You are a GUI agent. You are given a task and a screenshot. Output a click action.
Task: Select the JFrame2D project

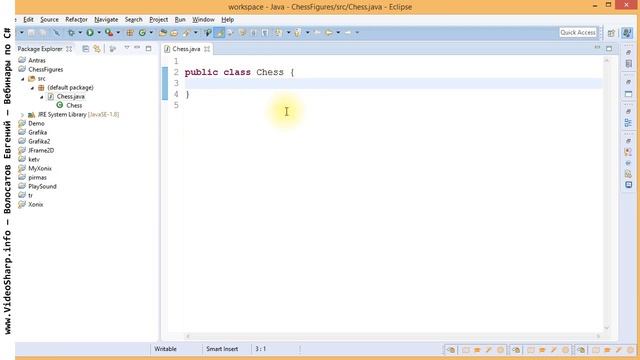pyautogui.click(x=41, y=150)
